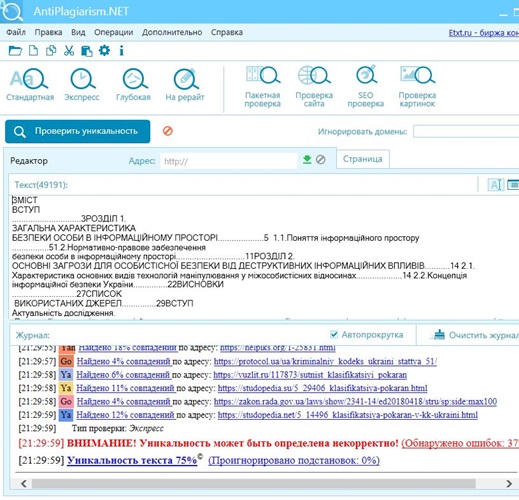This screenshot has height=500, width=519.
Task: Open the Операции menu
Action: click(x=114, y=32)
